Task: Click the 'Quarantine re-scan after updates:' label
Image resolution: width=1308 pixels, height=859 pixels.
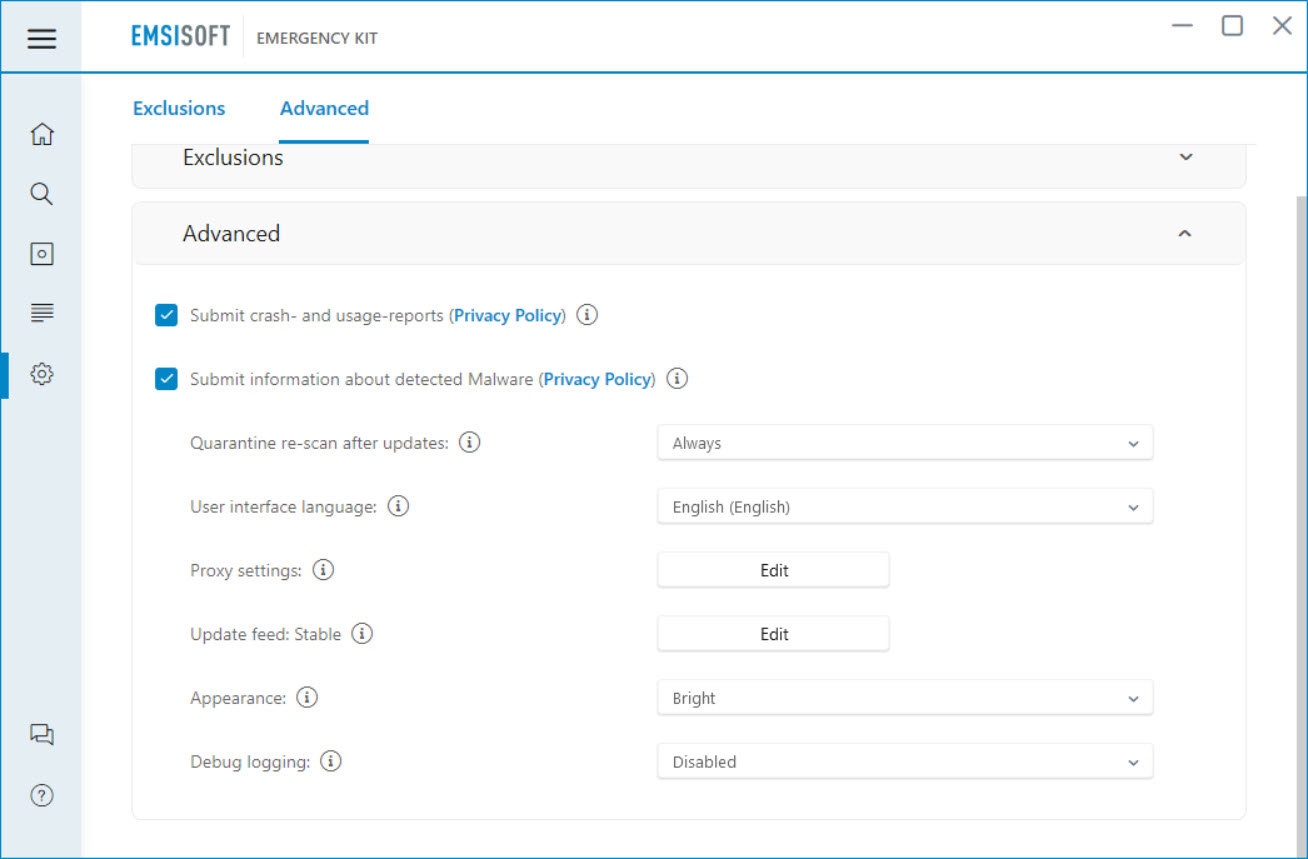Action: (x=319, y=443)
